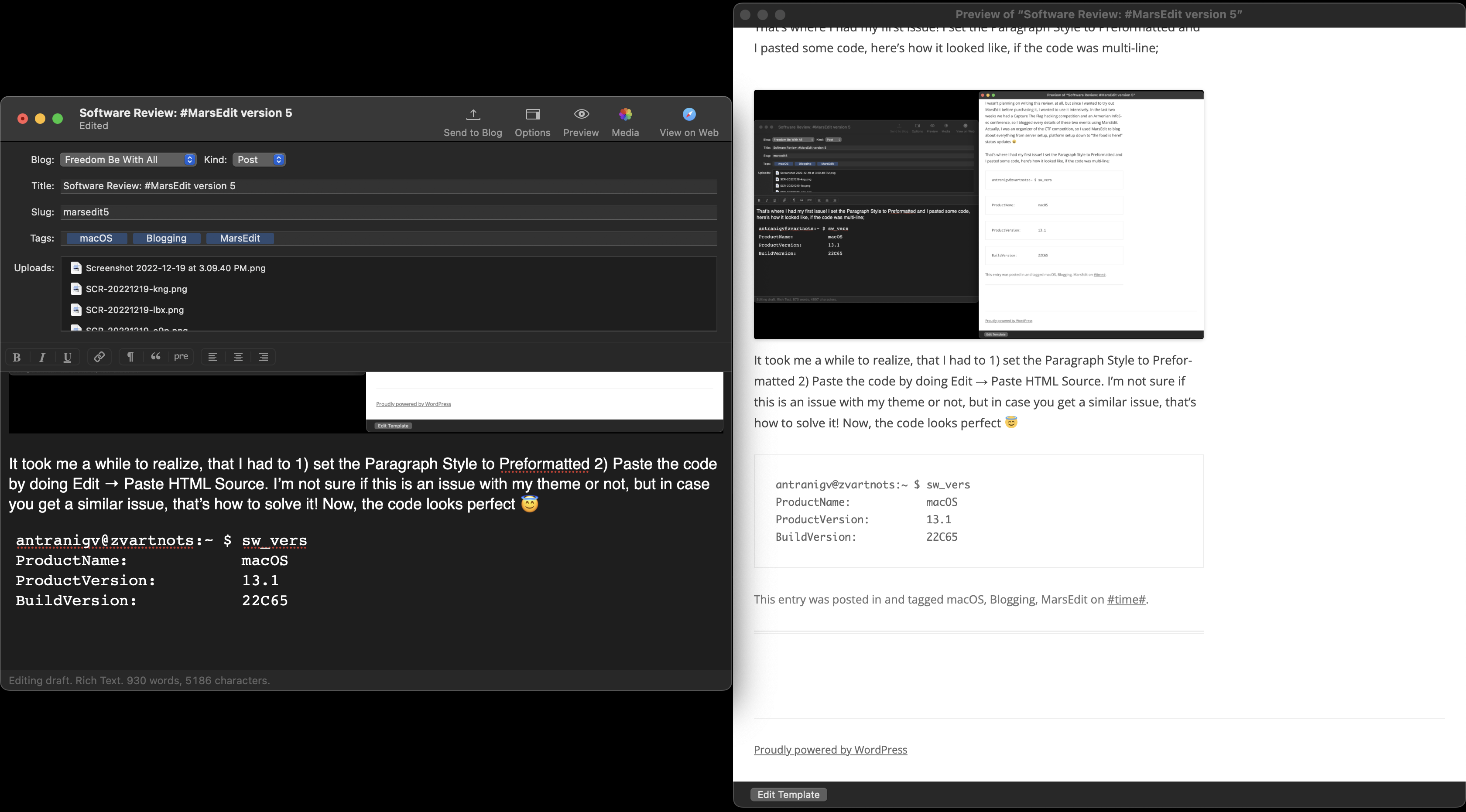Apply italic formatting to text
1466x812 pixels.
point(41,356)
